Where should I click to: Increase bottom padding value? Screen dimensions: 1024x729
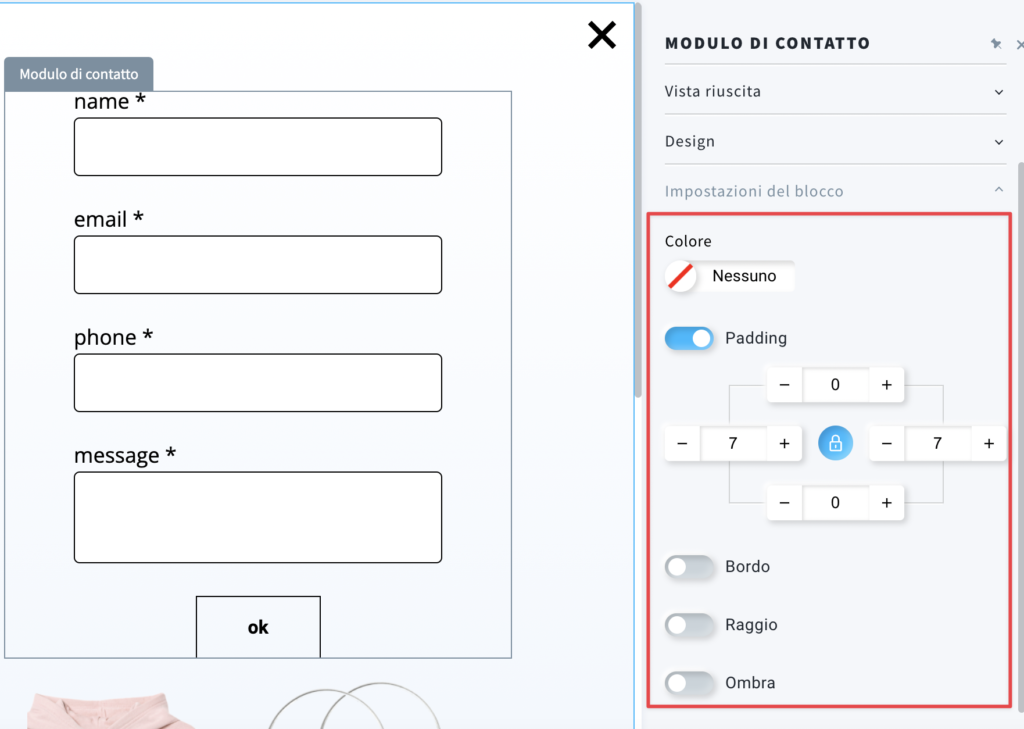[x=886, y=503]
